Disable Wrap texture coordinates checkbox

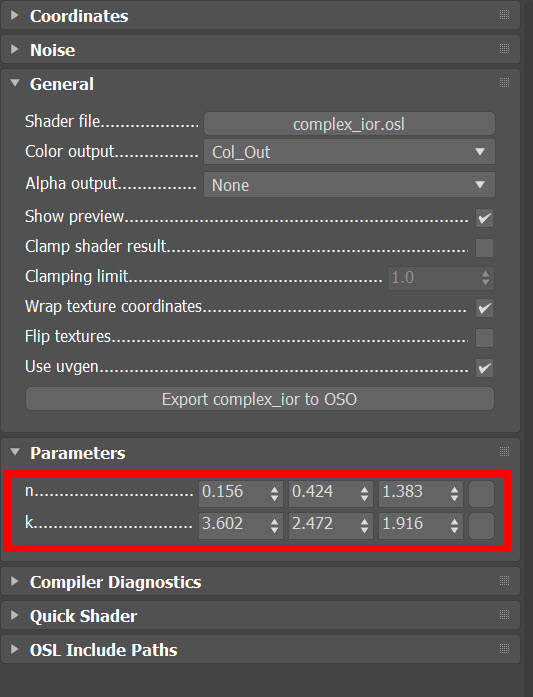(x=484, y=308)
